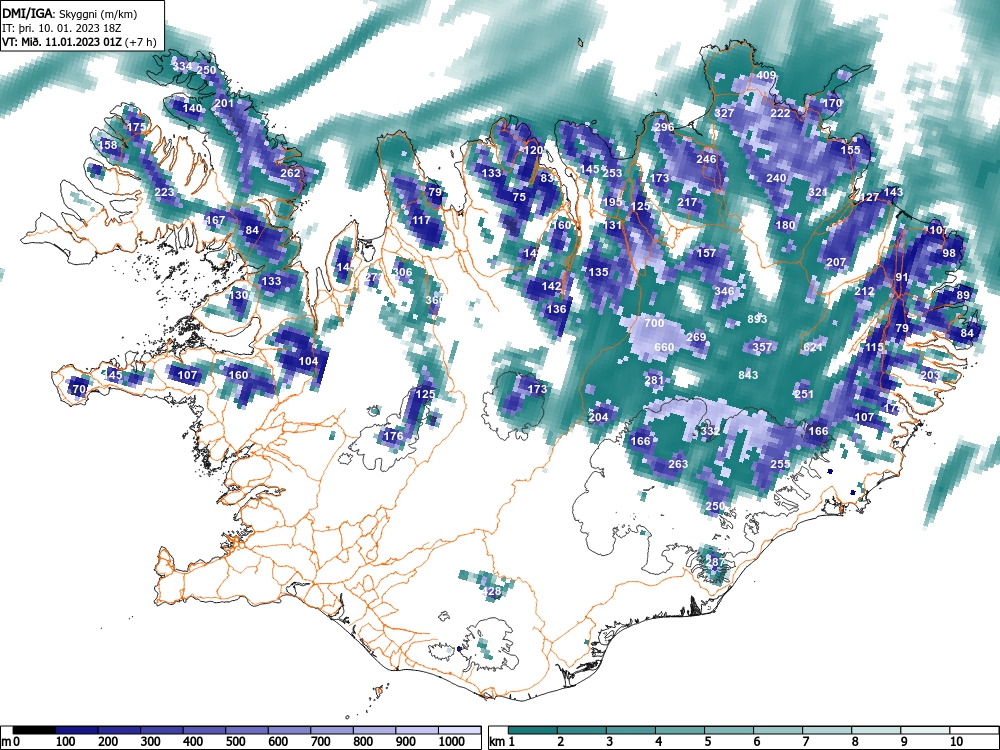Select the 98 value in the east
1000x750 pixels.
[x=949, y=253]
